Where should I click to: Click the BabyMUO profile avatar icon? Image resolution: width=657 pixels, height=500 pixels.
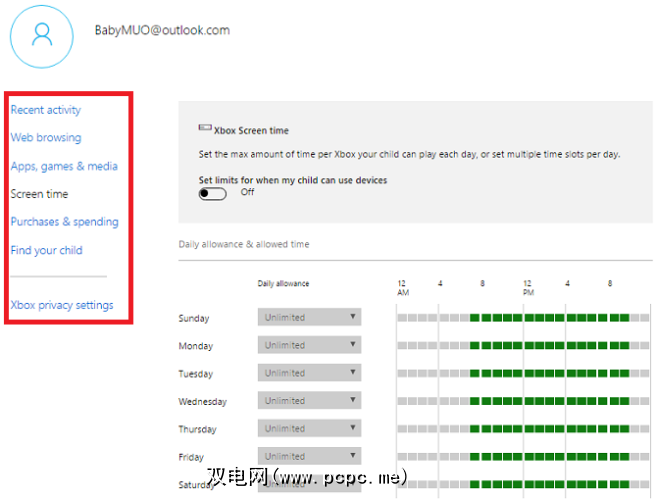click(x=42, y=36)
